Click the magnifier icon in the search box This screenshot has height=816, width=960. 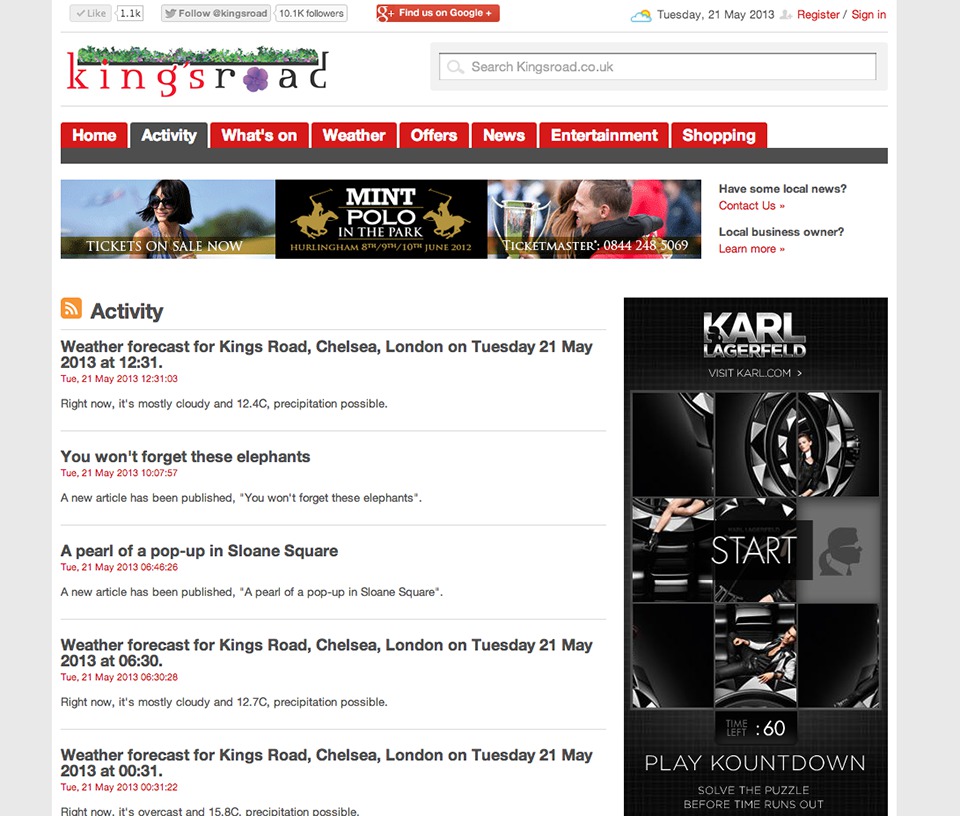(x=455, y=67)
